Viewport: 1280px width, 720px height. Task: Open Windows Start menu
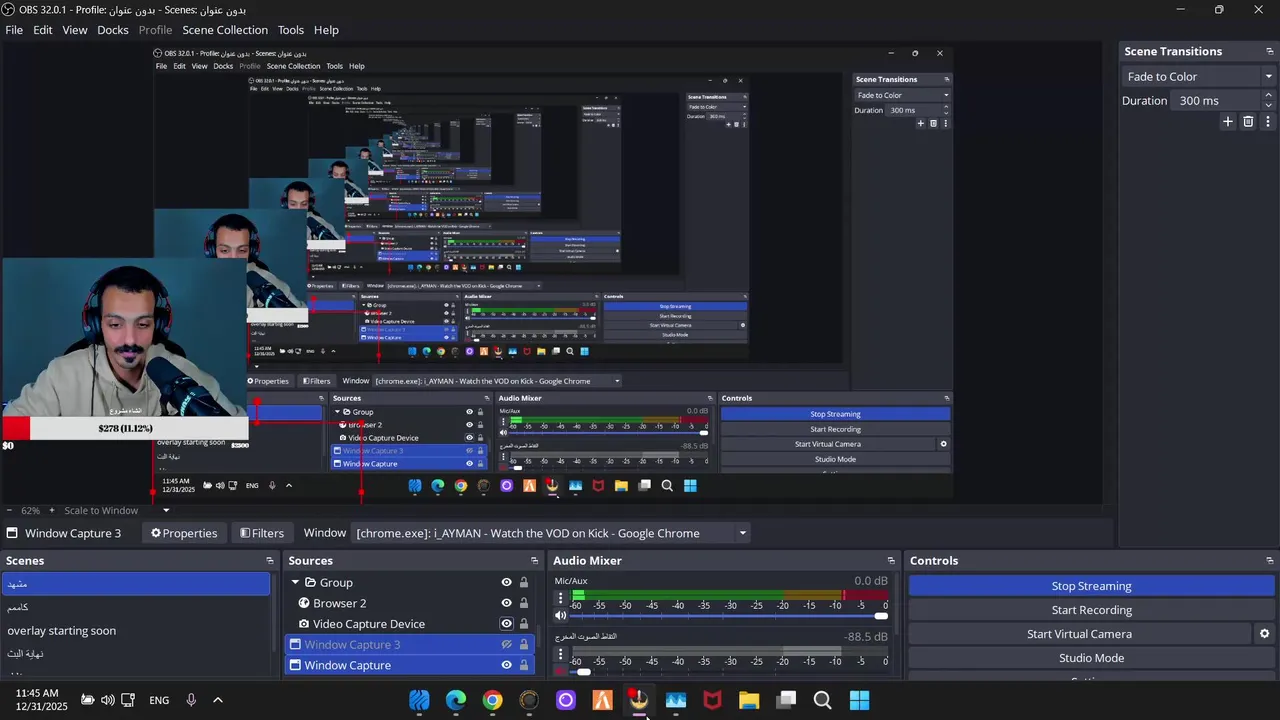pyautogui.click(x=859, y=700)
